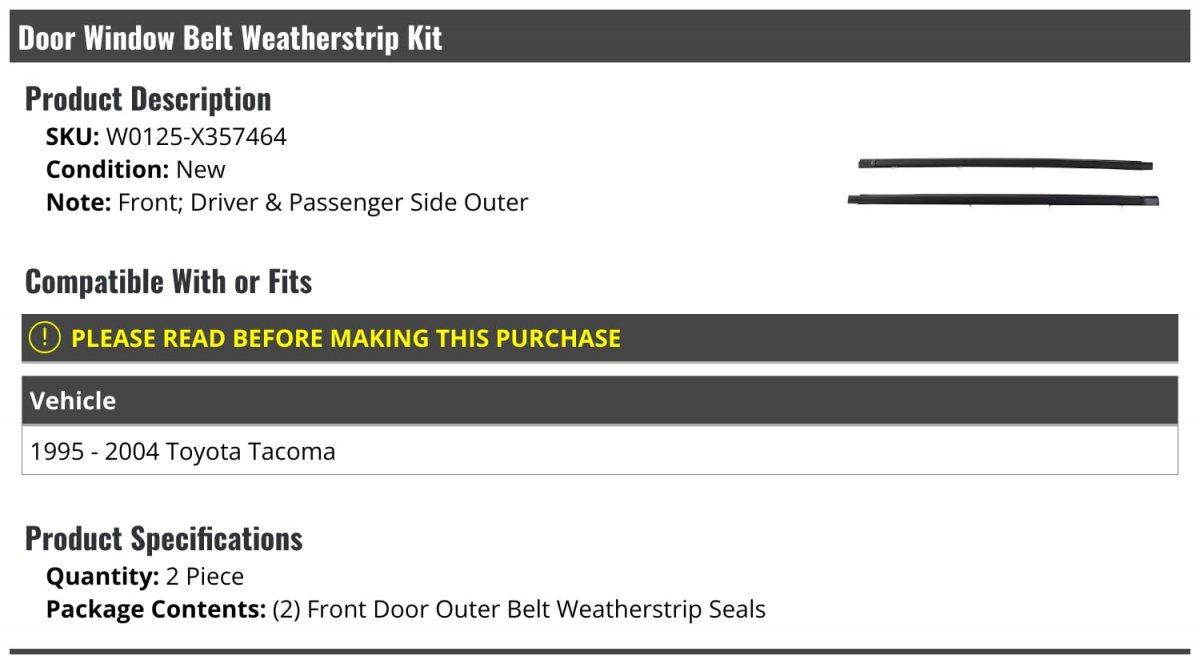
Task: Select the Product Description heading
Action: (148, 99)
